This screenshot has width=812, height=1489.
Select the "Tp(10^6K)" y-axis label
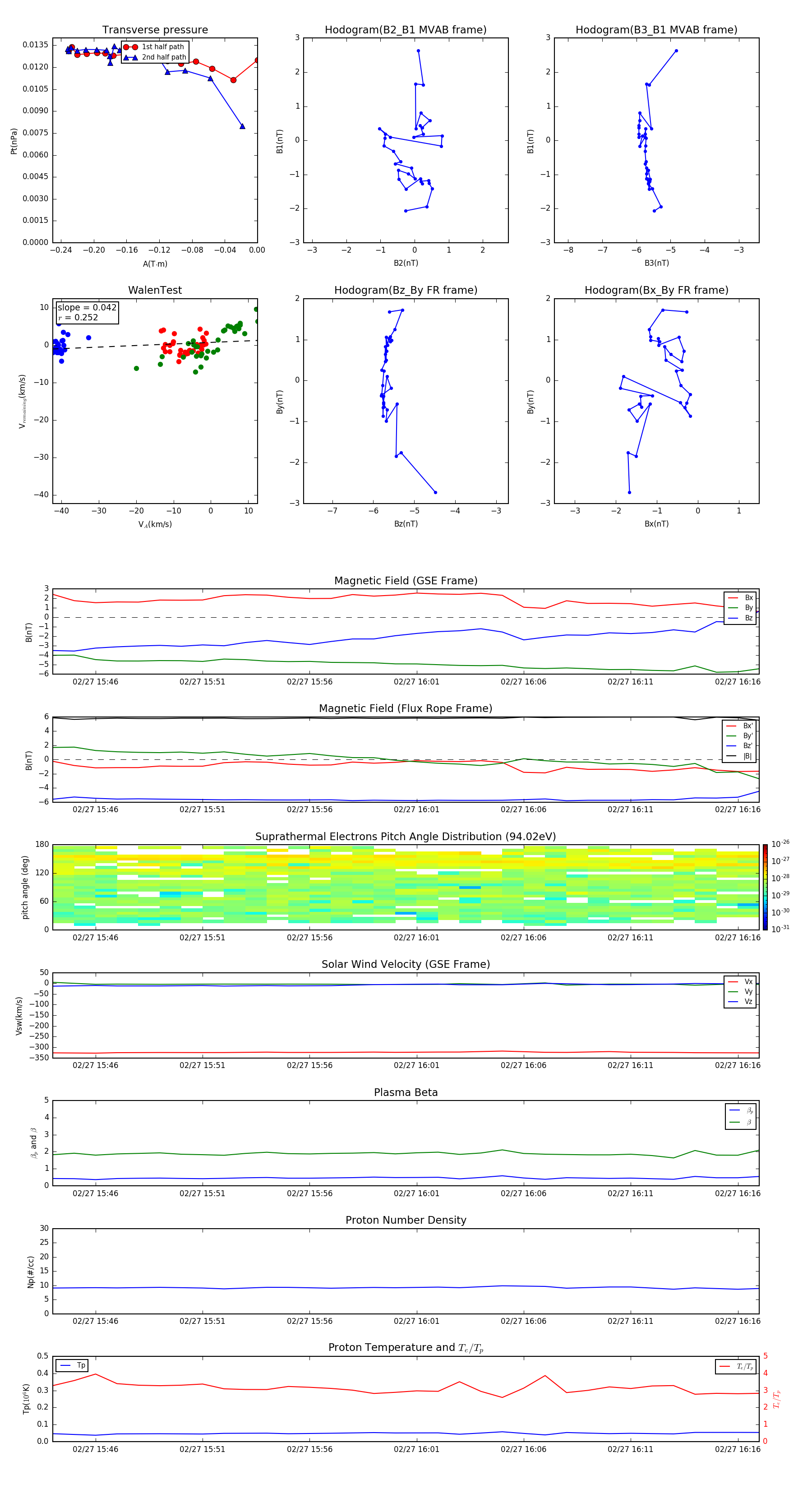[x=26, y=1399]
